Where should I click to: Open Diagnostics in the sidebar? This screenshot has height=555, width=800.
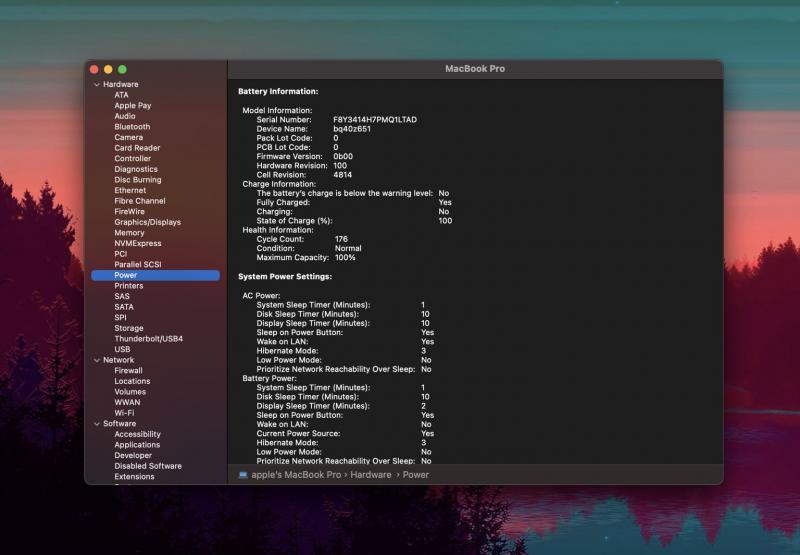pyautogui.click(x=136, y=169)
